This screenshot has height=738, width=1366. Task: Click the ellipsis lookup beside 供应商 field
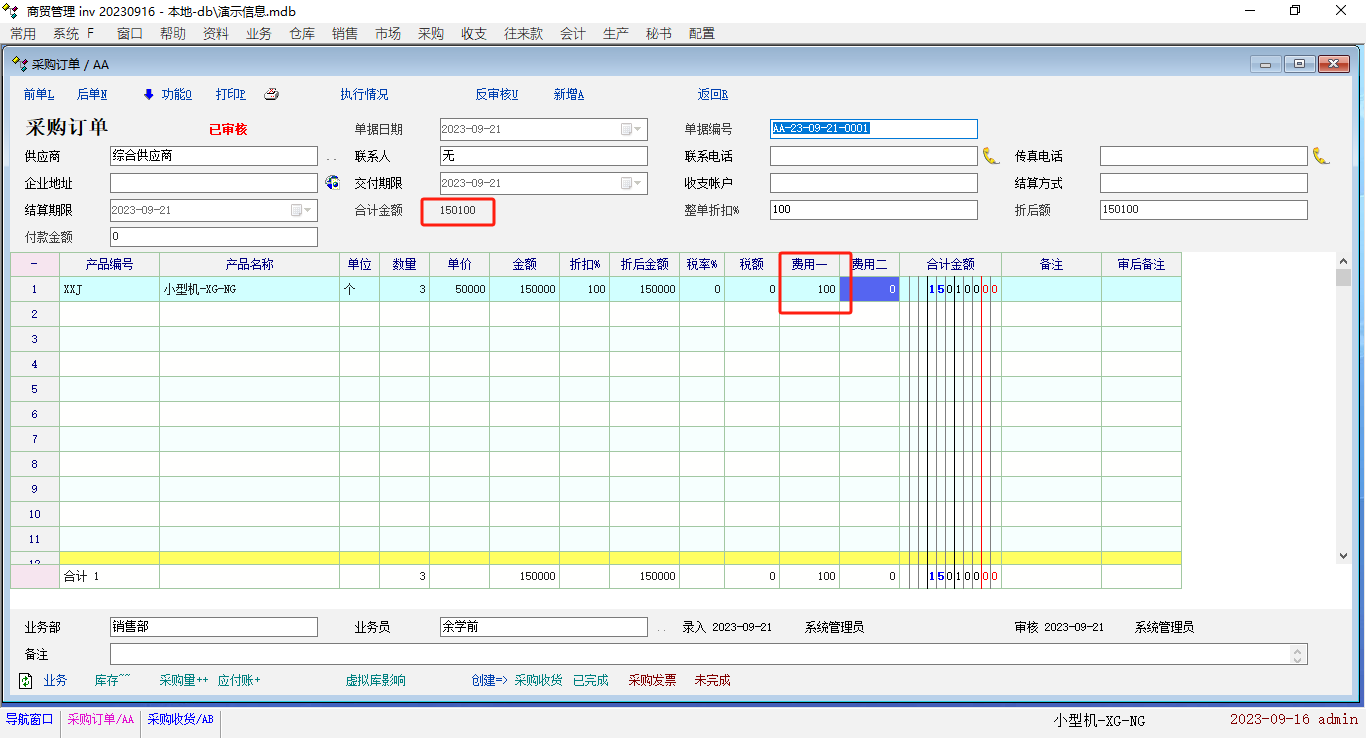click(332, 157)
